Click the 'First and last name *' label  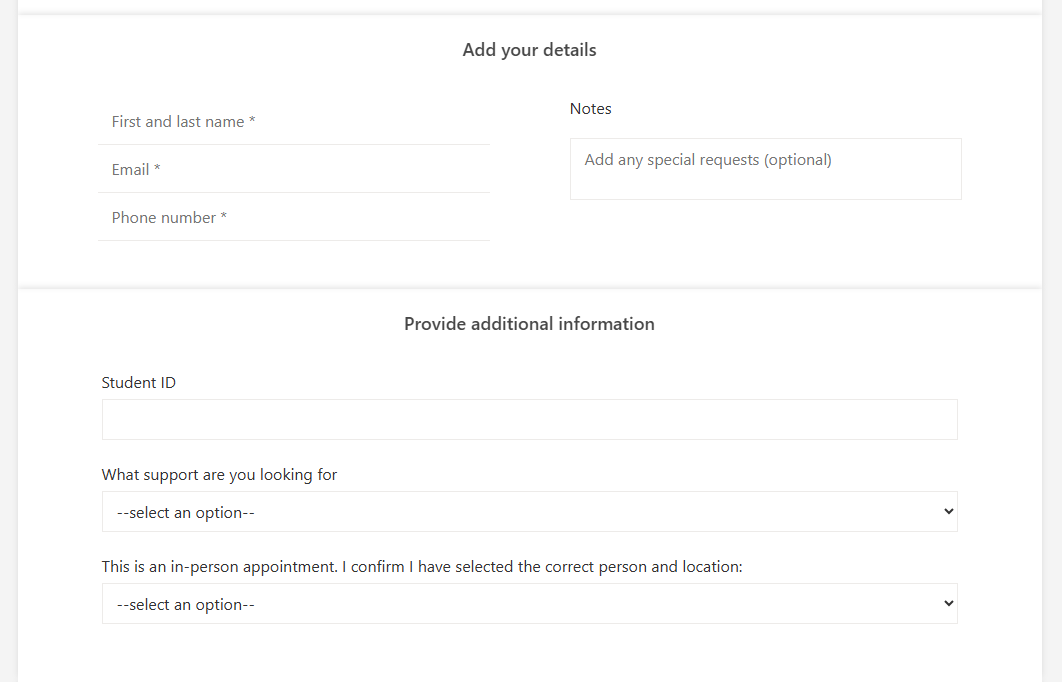(x=183, y=121)
